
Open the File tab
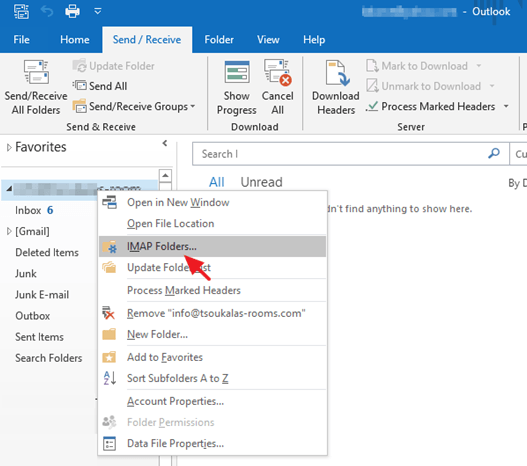click(22, 40)
